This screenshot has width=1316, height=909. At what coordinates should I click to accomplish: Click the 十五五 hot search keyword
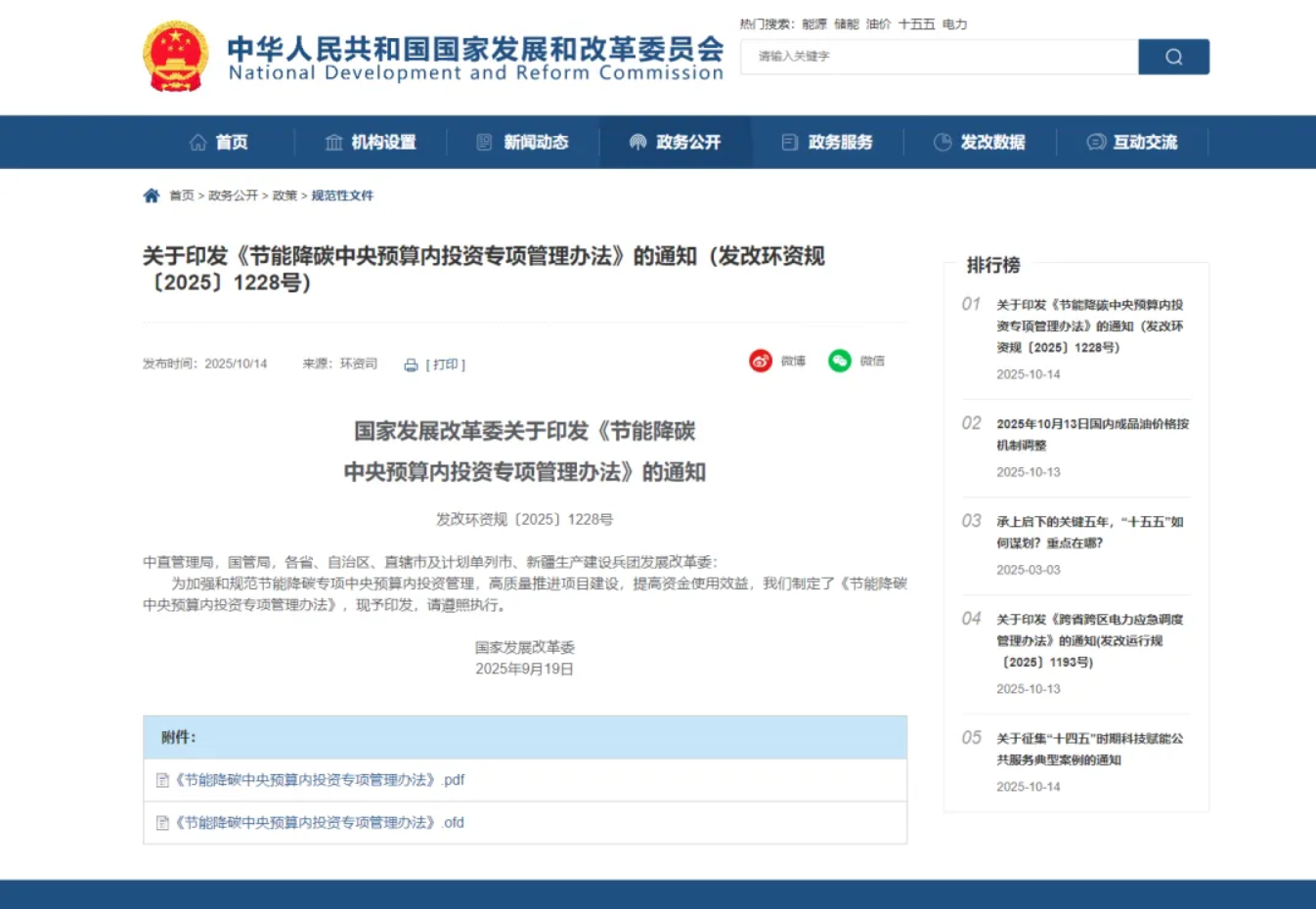tap(916, 24)
